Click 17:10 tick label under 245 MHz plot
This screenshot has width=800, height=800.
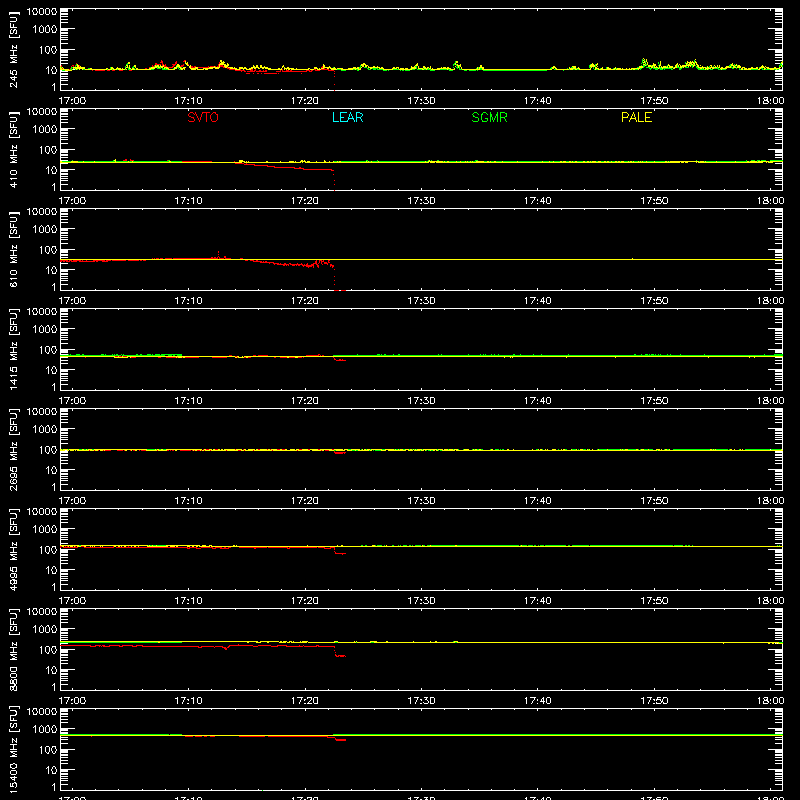(188, 101)
